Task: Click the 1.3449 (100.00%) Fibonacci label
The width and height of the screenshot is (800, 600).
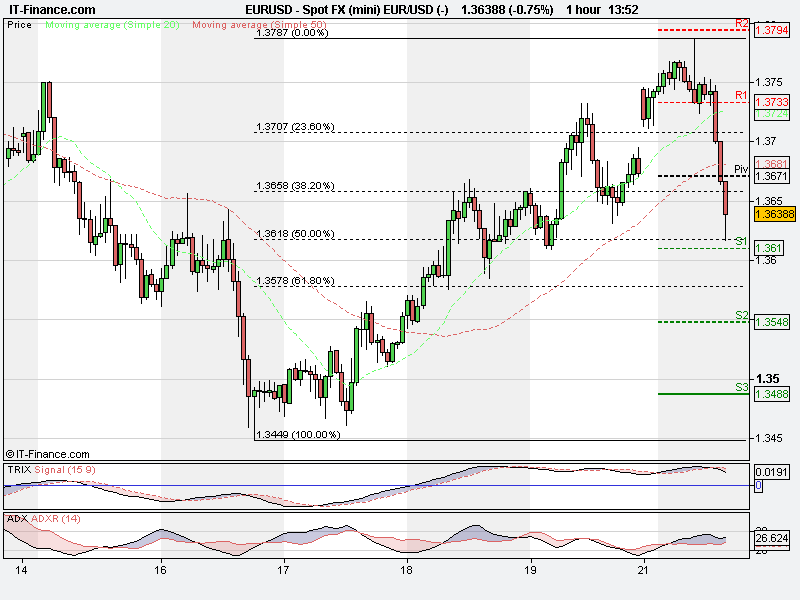Action: (298, 435)
